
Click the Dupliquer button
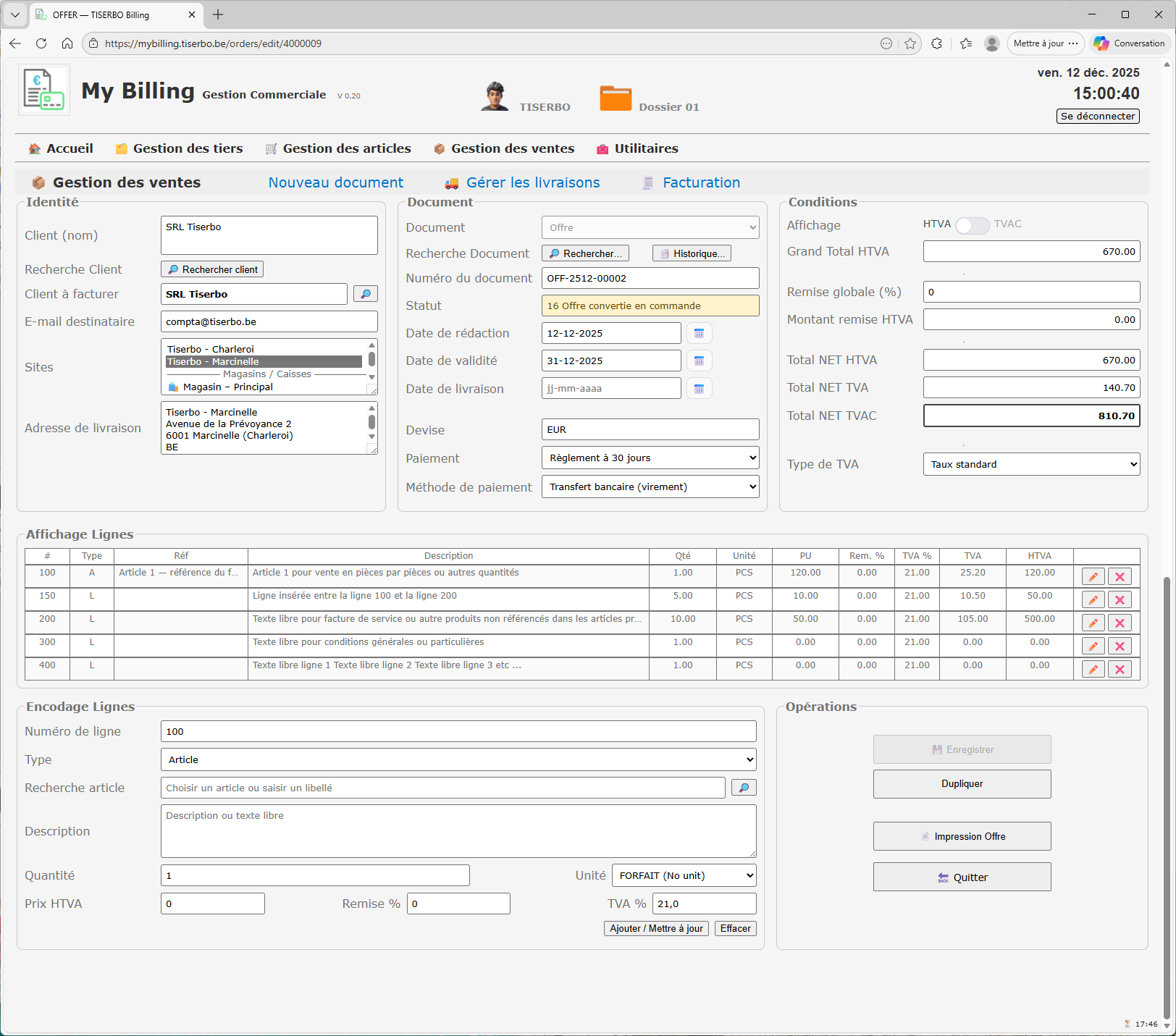coord(962,783)
